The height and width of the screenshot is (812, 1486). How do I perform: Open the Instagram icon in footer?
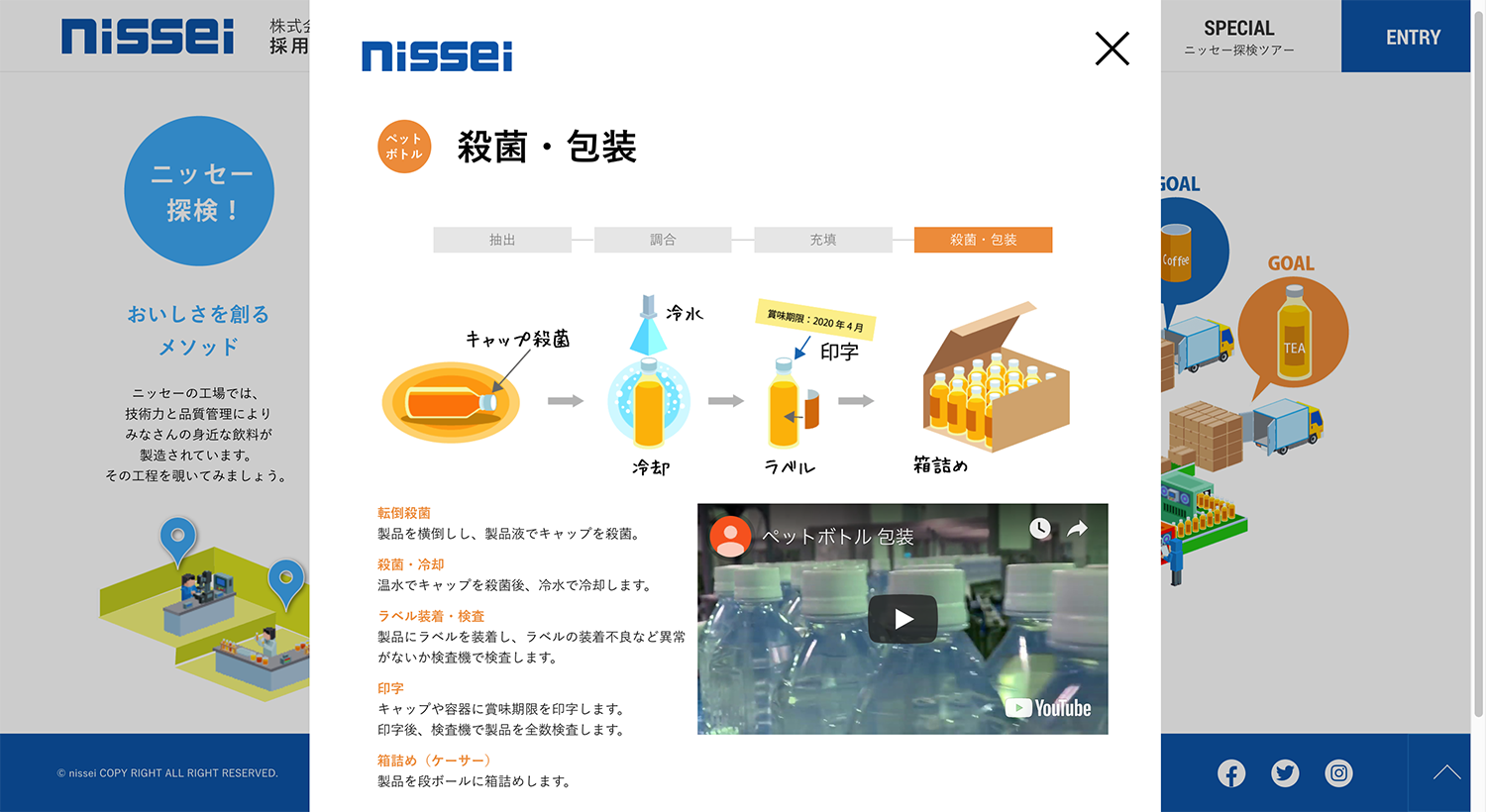(1338, 773)
